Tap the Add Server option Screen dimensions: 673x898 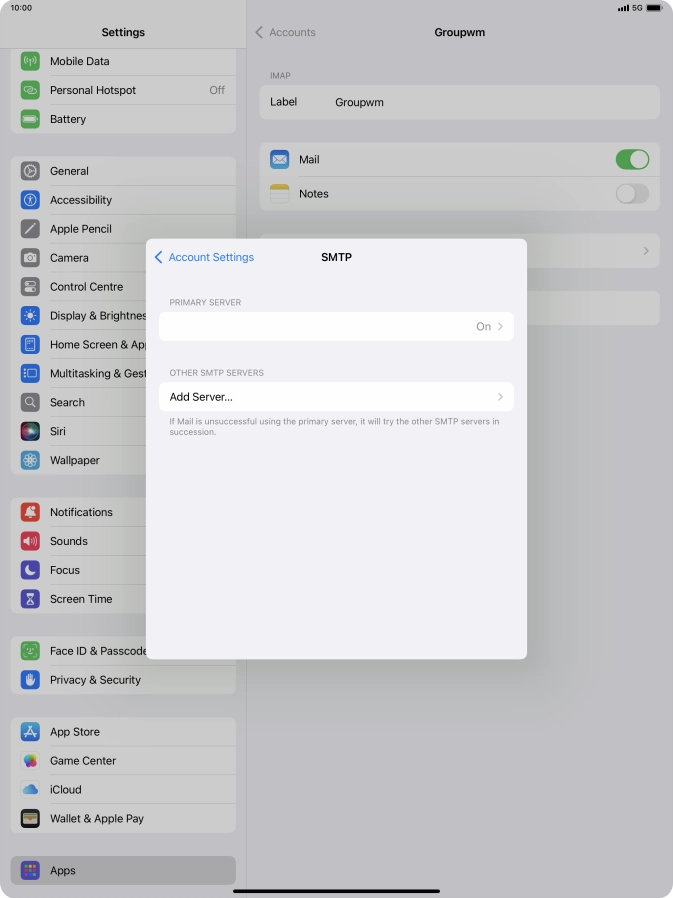coord(201,397)
